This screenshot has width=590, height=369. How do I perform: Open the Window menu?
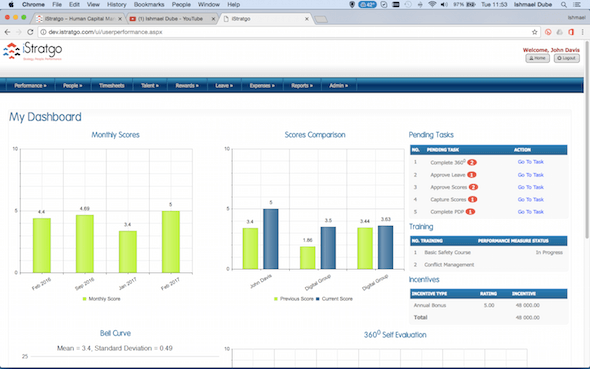pyautogui.click(x=208, y=5)
